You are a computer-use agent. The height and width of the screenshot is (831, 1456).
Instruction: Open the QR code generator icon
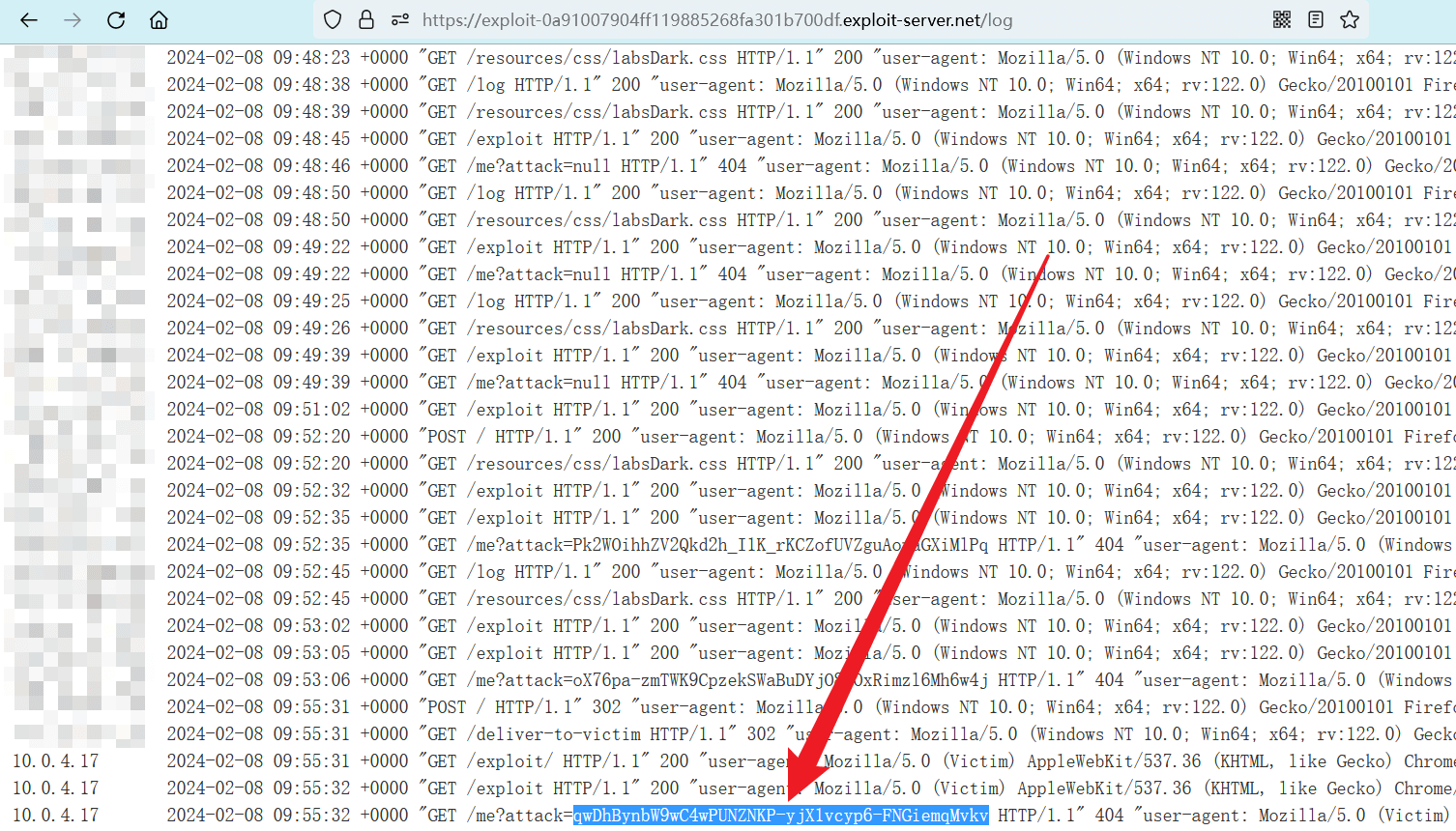[1282, 19]
